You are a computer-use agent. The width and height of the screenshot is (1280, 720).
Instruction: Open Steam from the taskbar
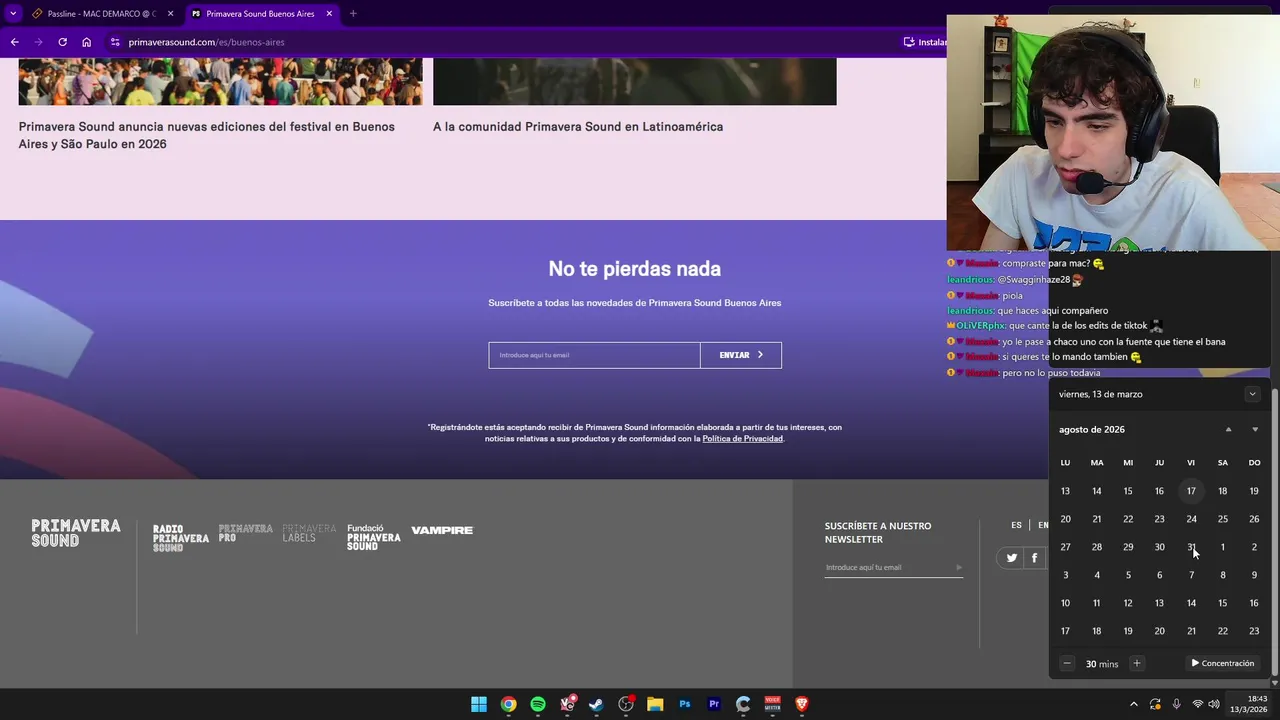596,704
